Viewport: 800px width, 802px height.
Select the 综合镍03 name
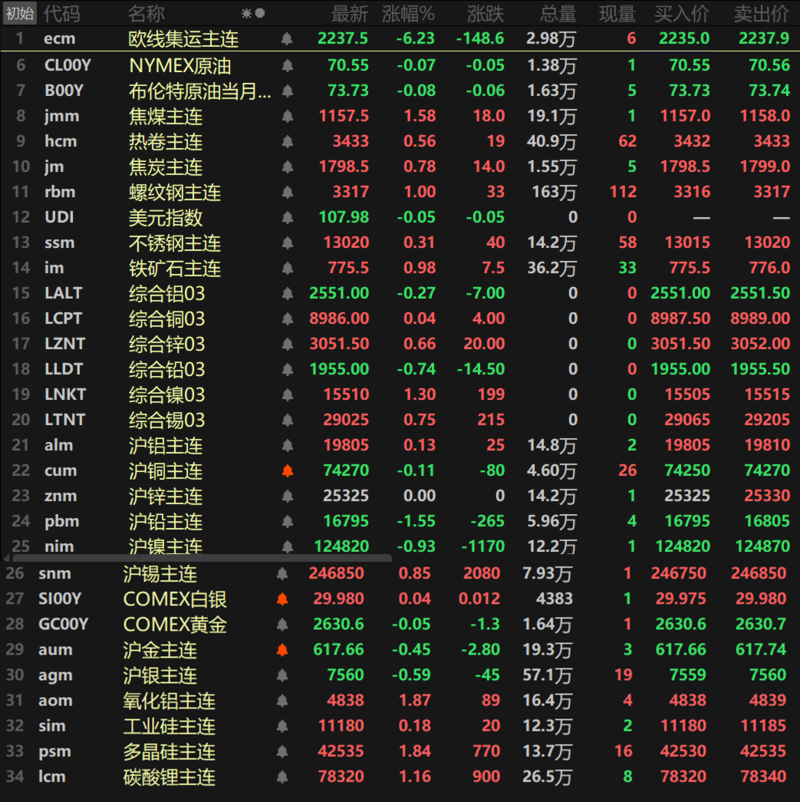[x=167, y=395]
